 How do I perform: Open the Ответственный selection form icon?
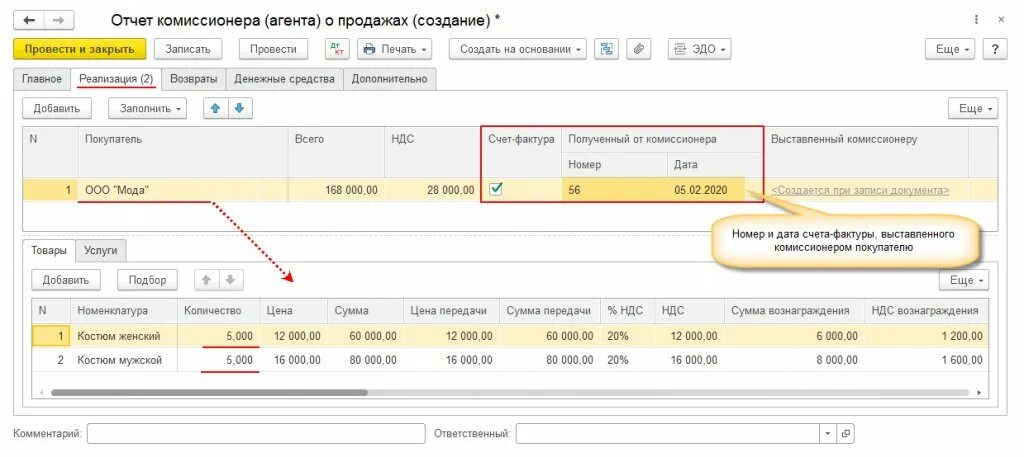[846, 433]
